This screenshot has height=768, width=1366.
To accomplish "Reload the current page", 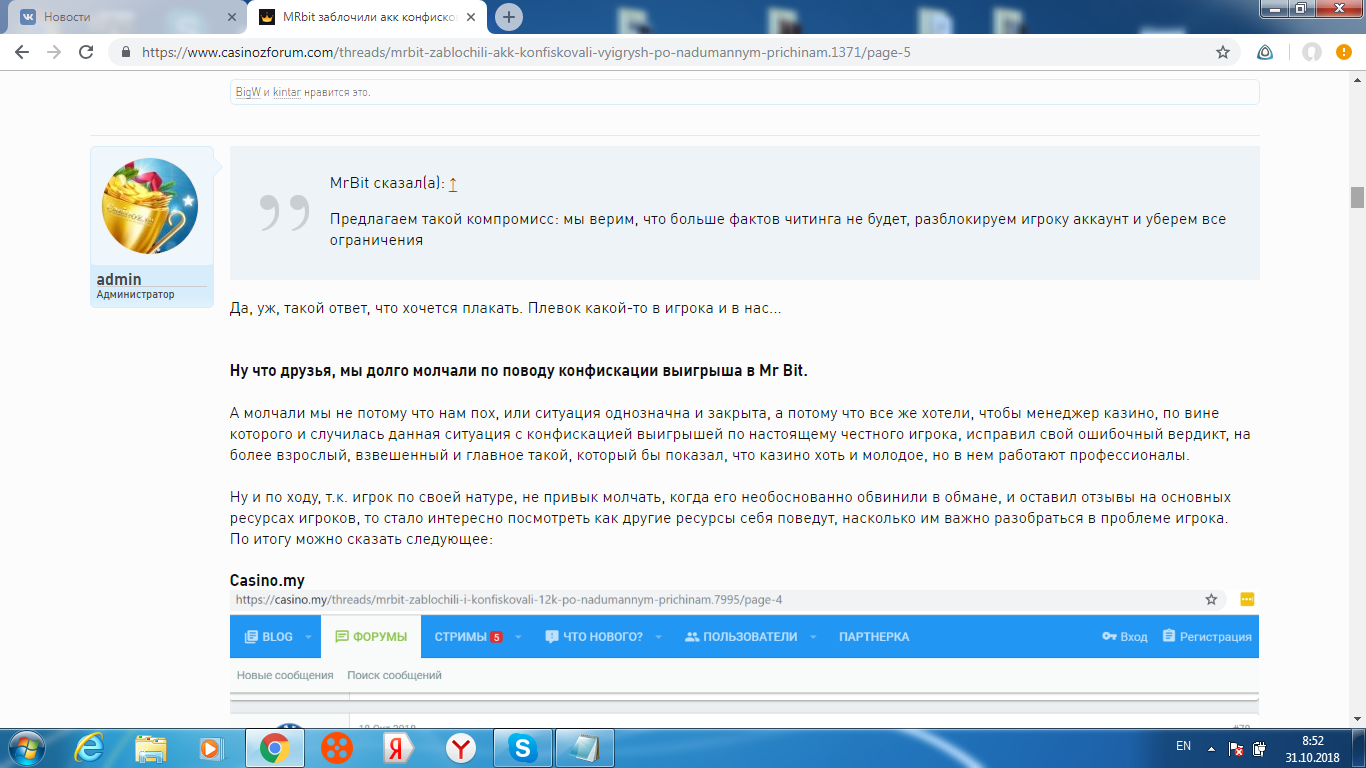I will pos(86,52).
